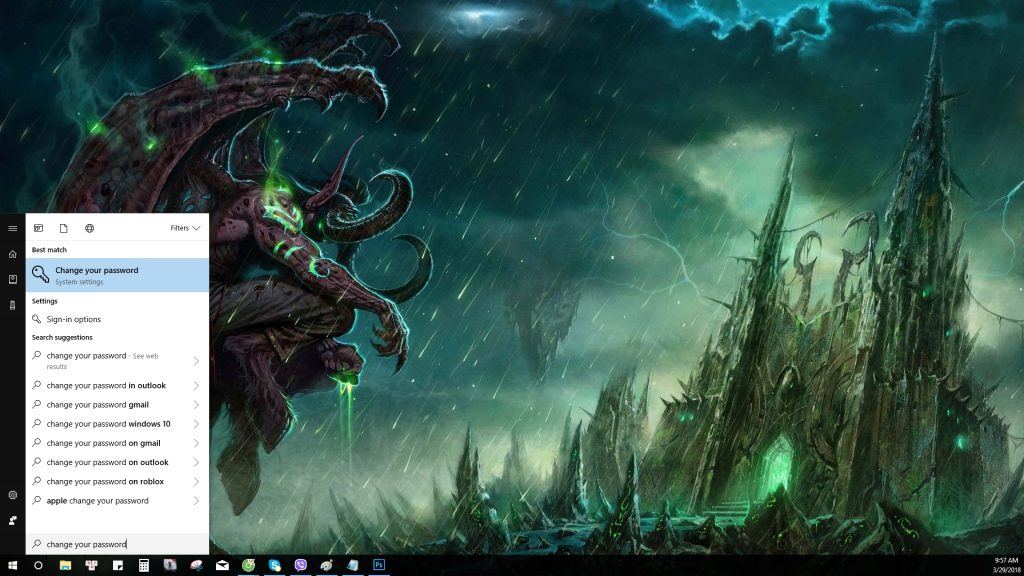Open the Devices icon in Cortana sidebar
This screenshot has width=1024, height=576.
tap(12, 304)
